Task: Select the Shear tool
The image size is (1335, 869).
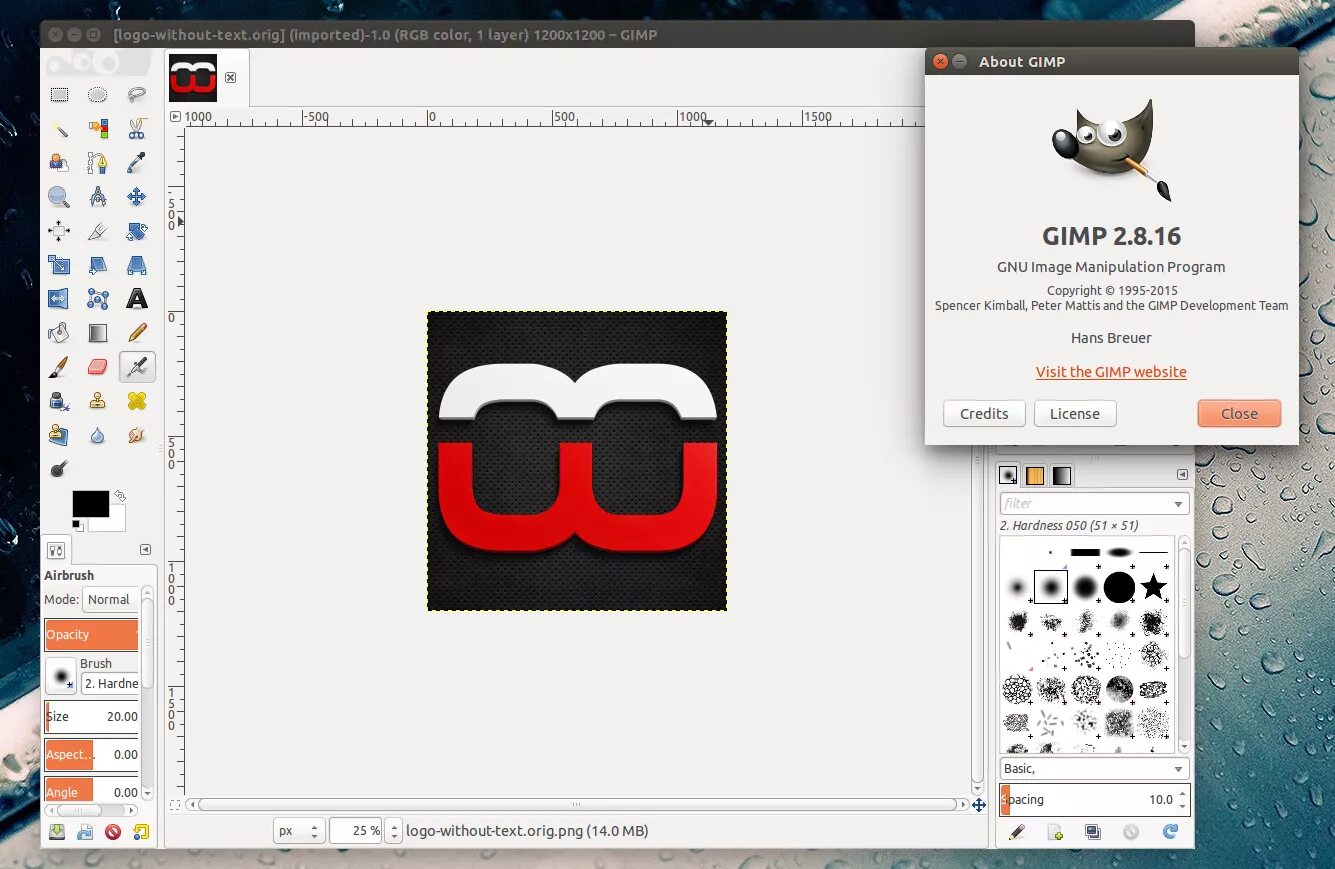Action: click(97, 265)
